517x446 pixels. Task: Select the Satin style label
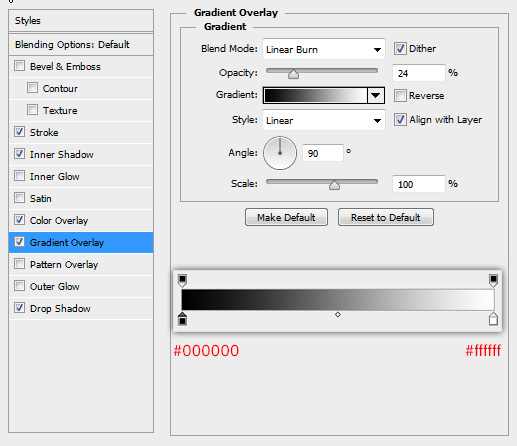pos(41,199)
